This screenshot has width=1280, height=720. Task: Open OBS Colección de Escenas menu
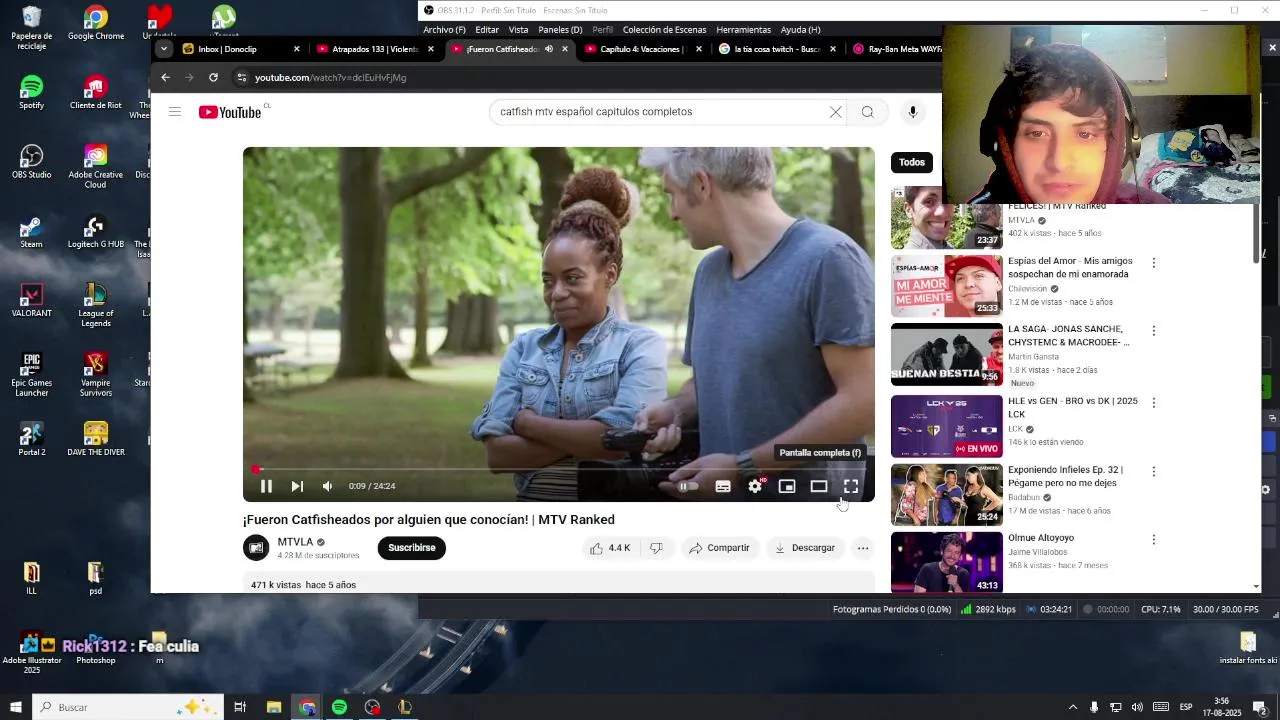[664, 30]
